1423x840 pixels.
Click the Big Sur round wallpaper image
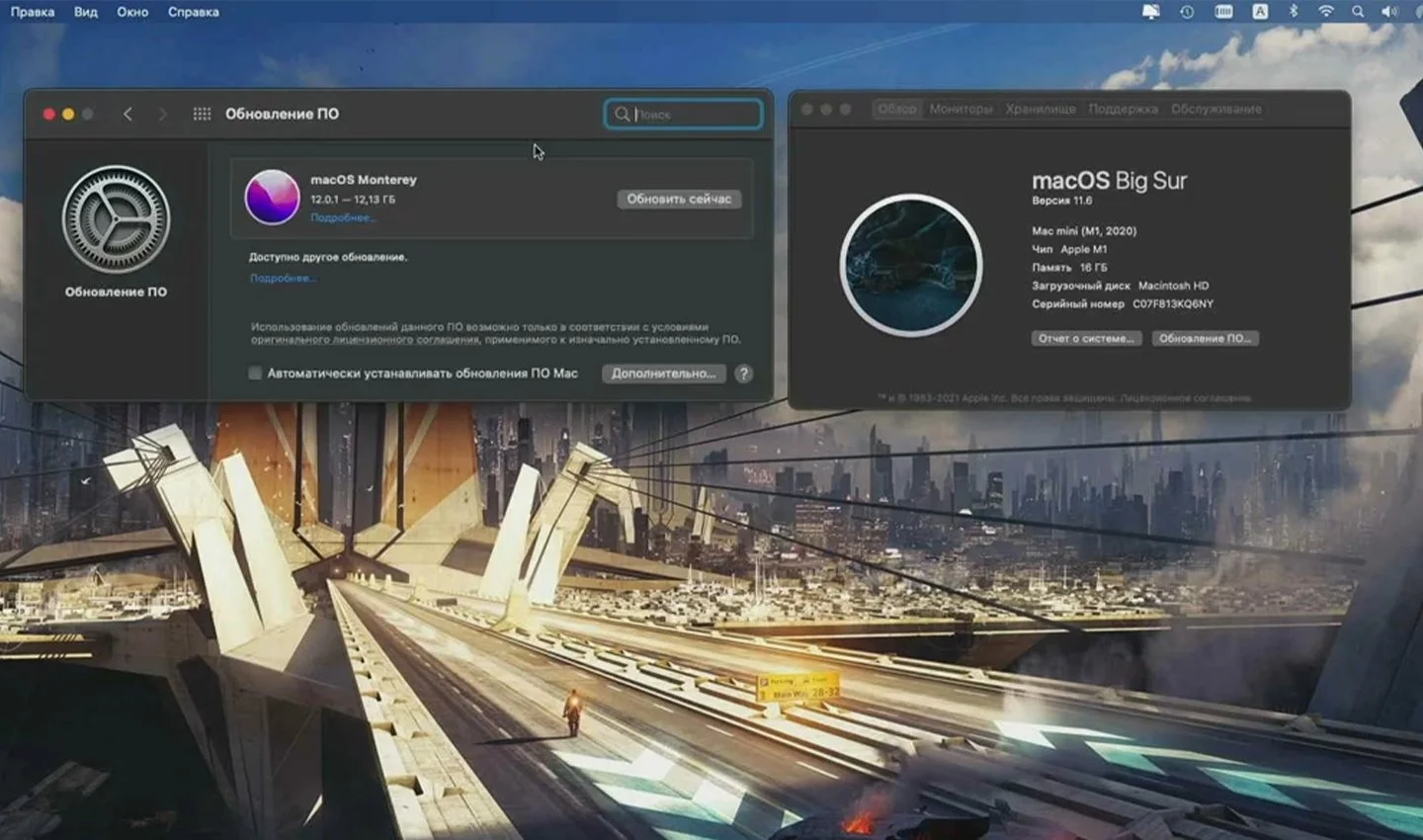[911, 265]
